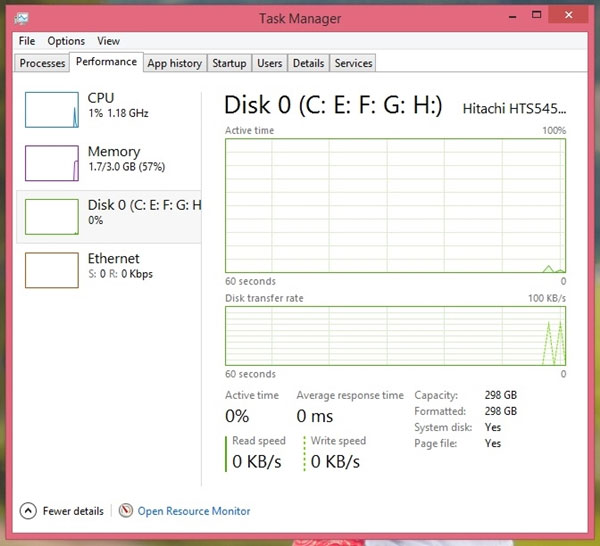Click the Average response time 0 ms value
Screen dimensions: 600x546
coord(315,416)
